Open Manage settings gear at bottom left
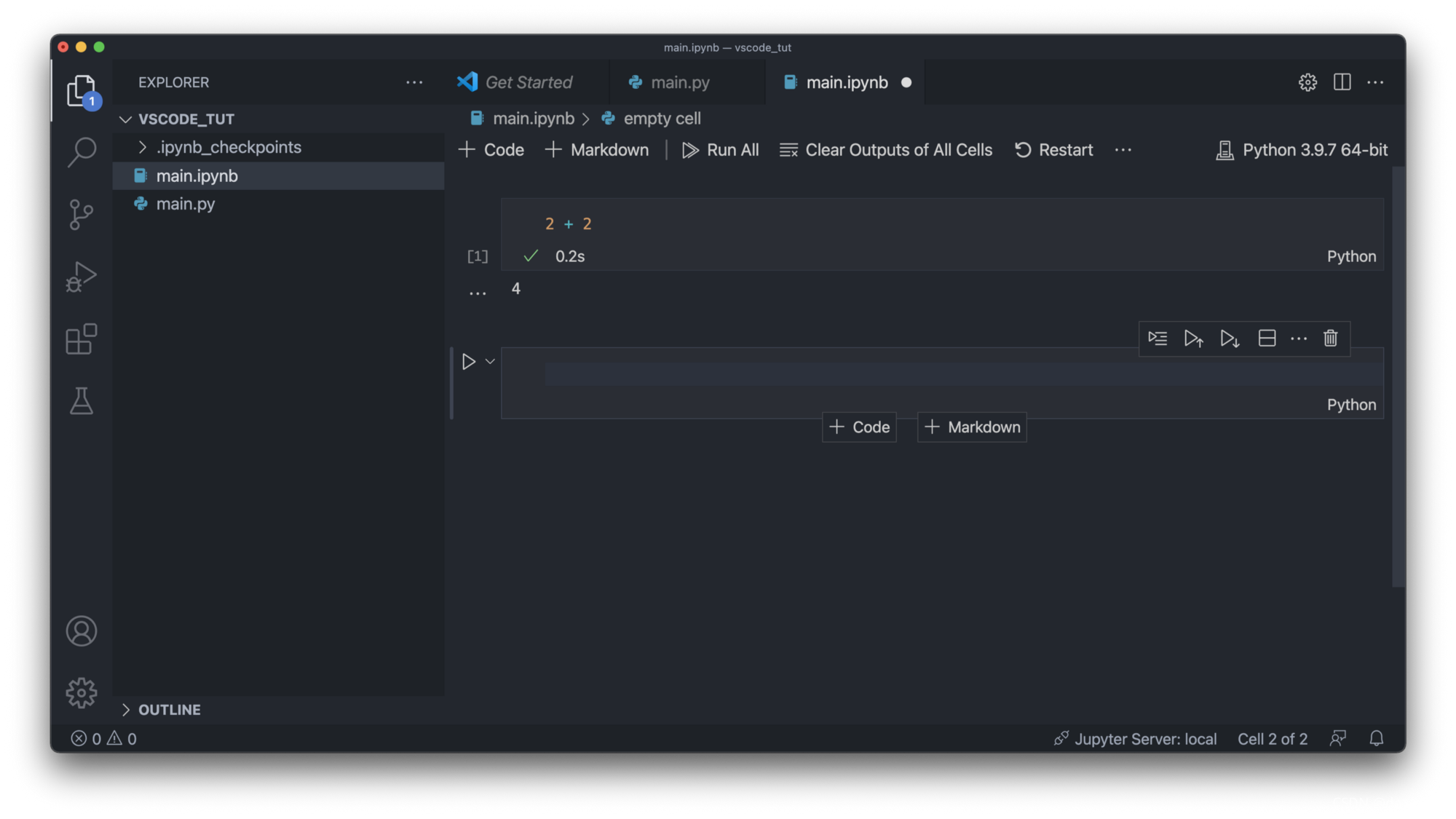1456x819 pixels. pyautogui.click(x=81, y=692)
